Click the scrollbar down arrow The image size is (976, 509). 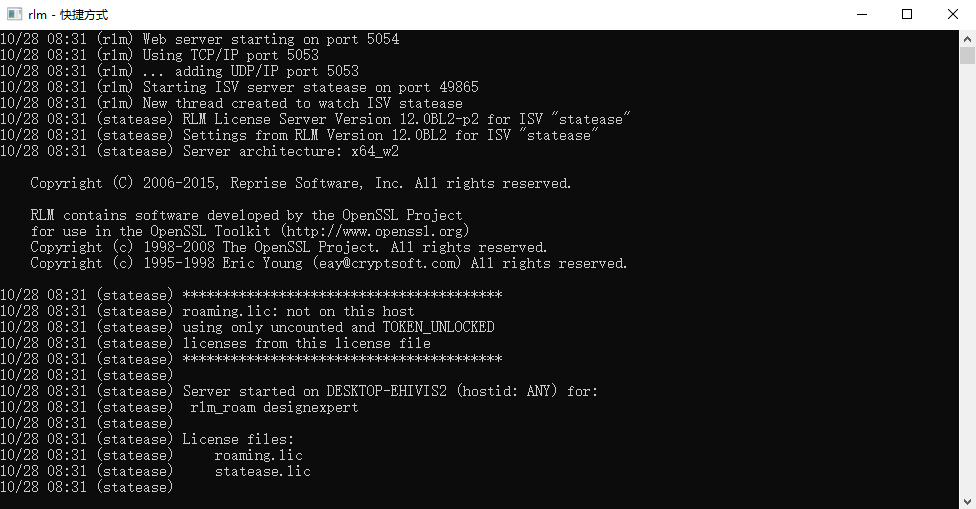click(x=968, y=500)
